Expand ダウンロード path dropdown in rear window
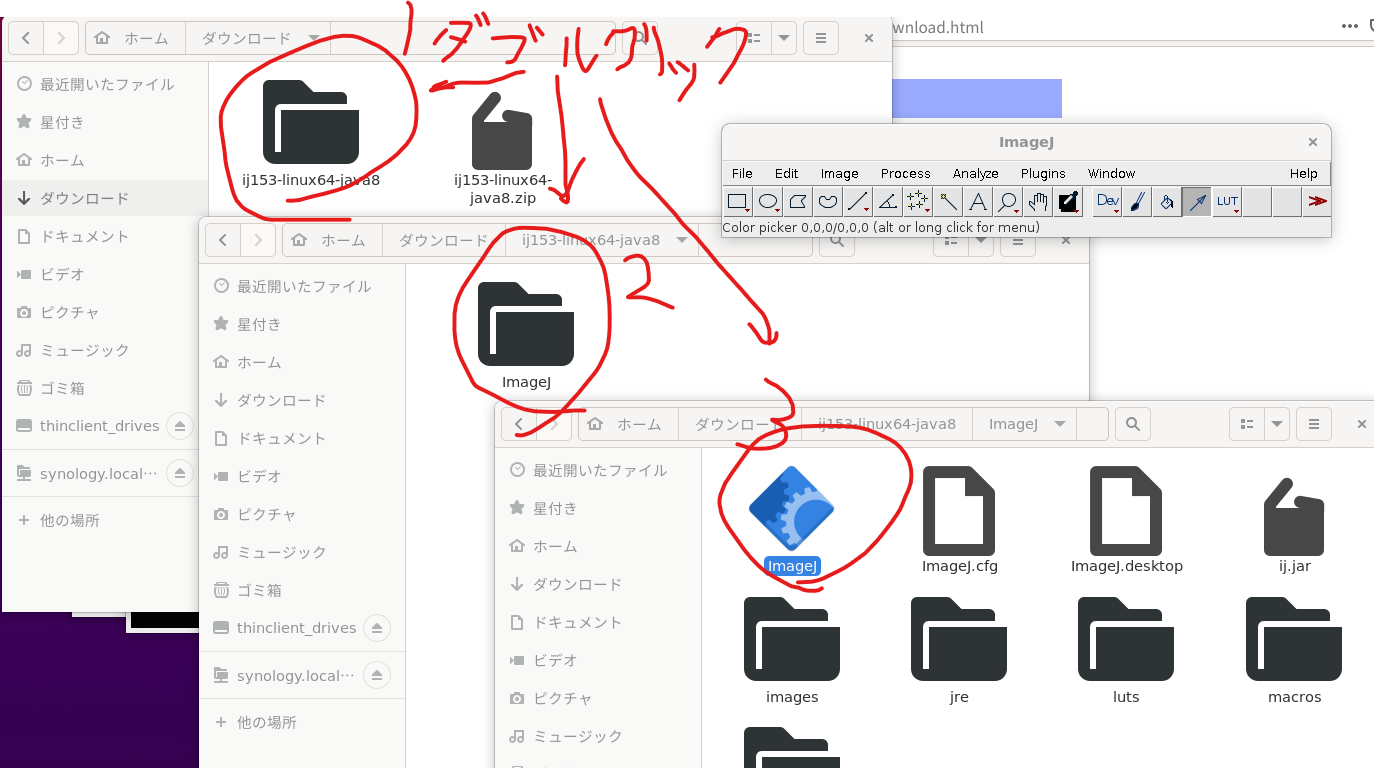1374x768 pixels. [315, 39]
